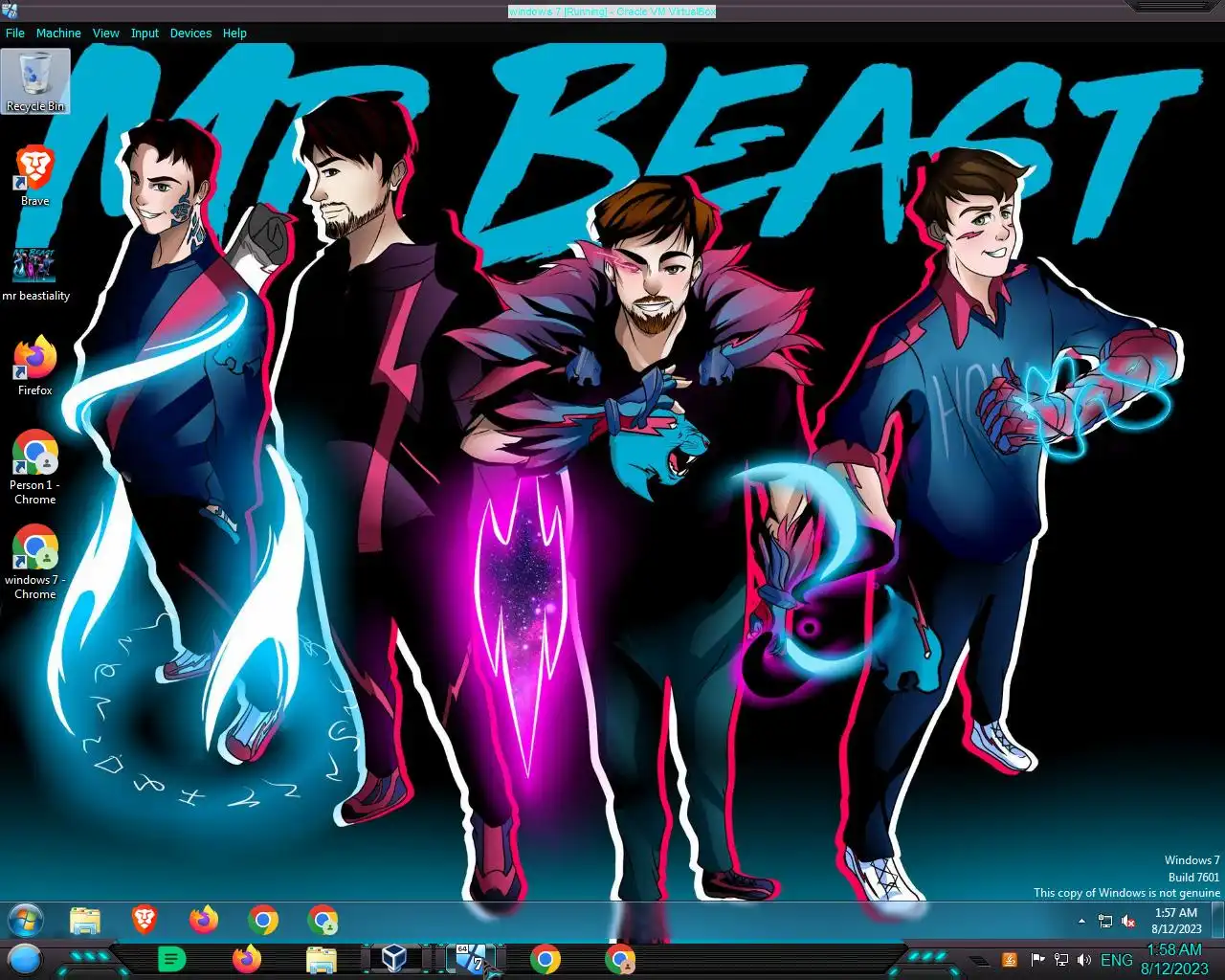1225x980 pixels.
Task: Click the VirtualBox title bar icon
Action: tap(11, 11)
